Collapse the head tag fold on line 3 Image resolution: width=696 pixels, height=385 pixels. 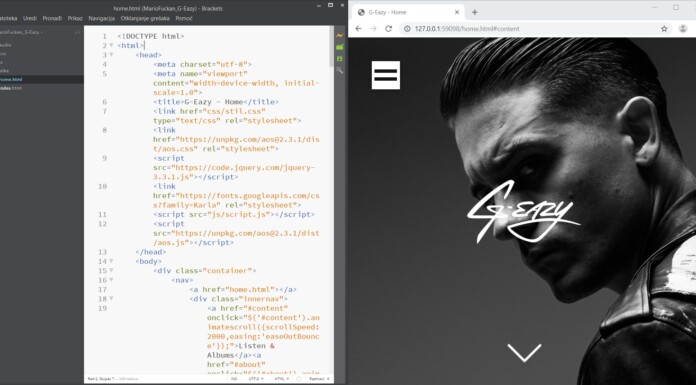tap(111, 55)
